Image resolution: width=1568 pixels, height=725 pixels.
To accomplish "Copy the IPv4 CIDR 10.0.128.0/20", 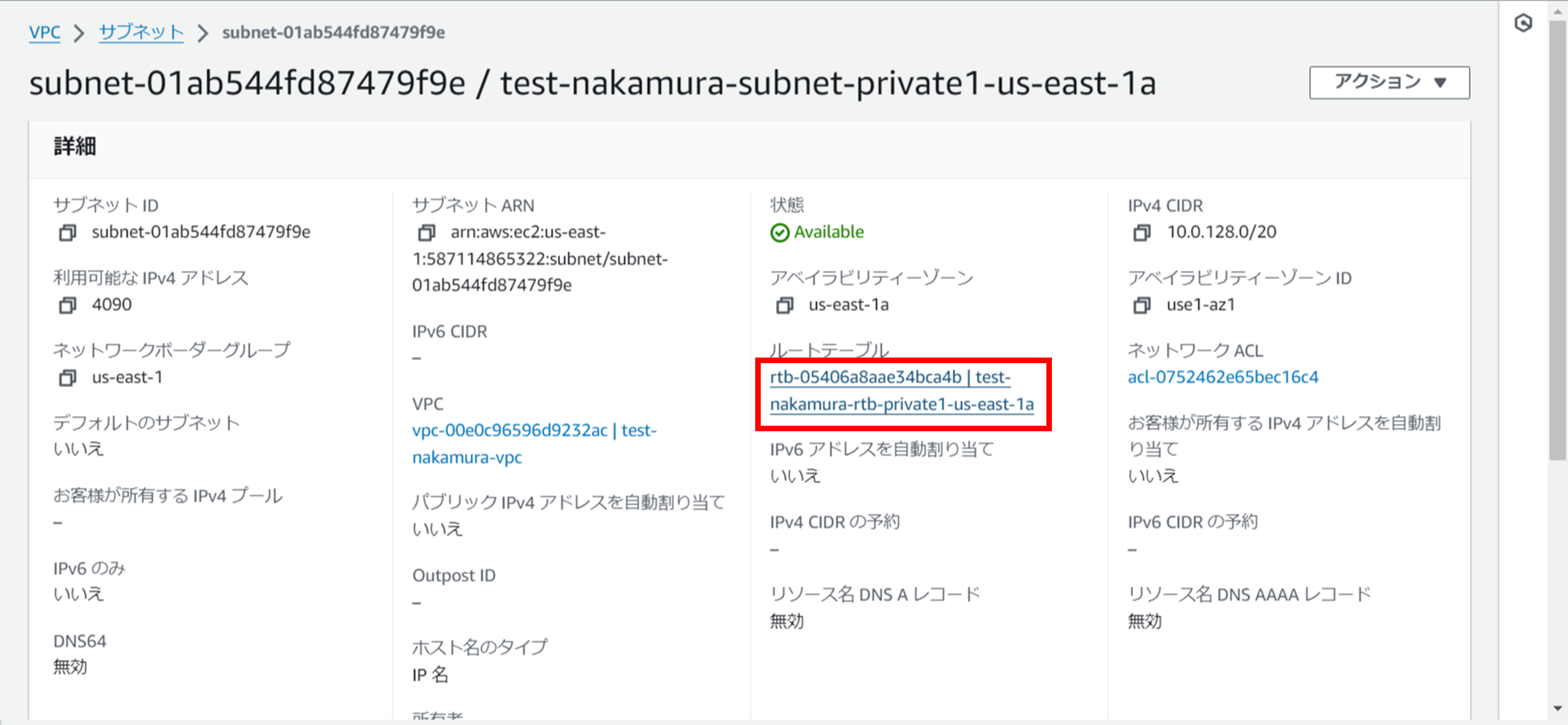I will tap(1141, 233).
